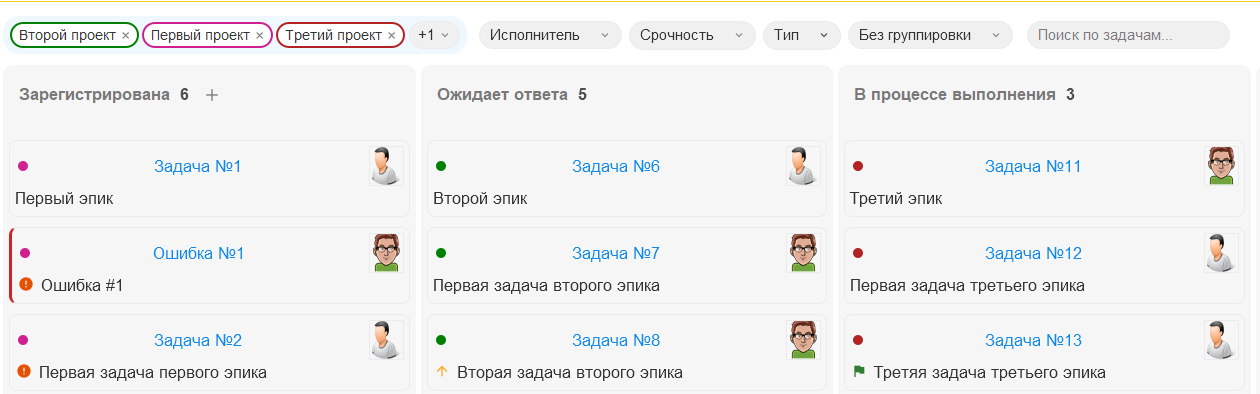Click the assignee avatar on Задача №12
This screenshot has width=1260, height=394.
1221,253
